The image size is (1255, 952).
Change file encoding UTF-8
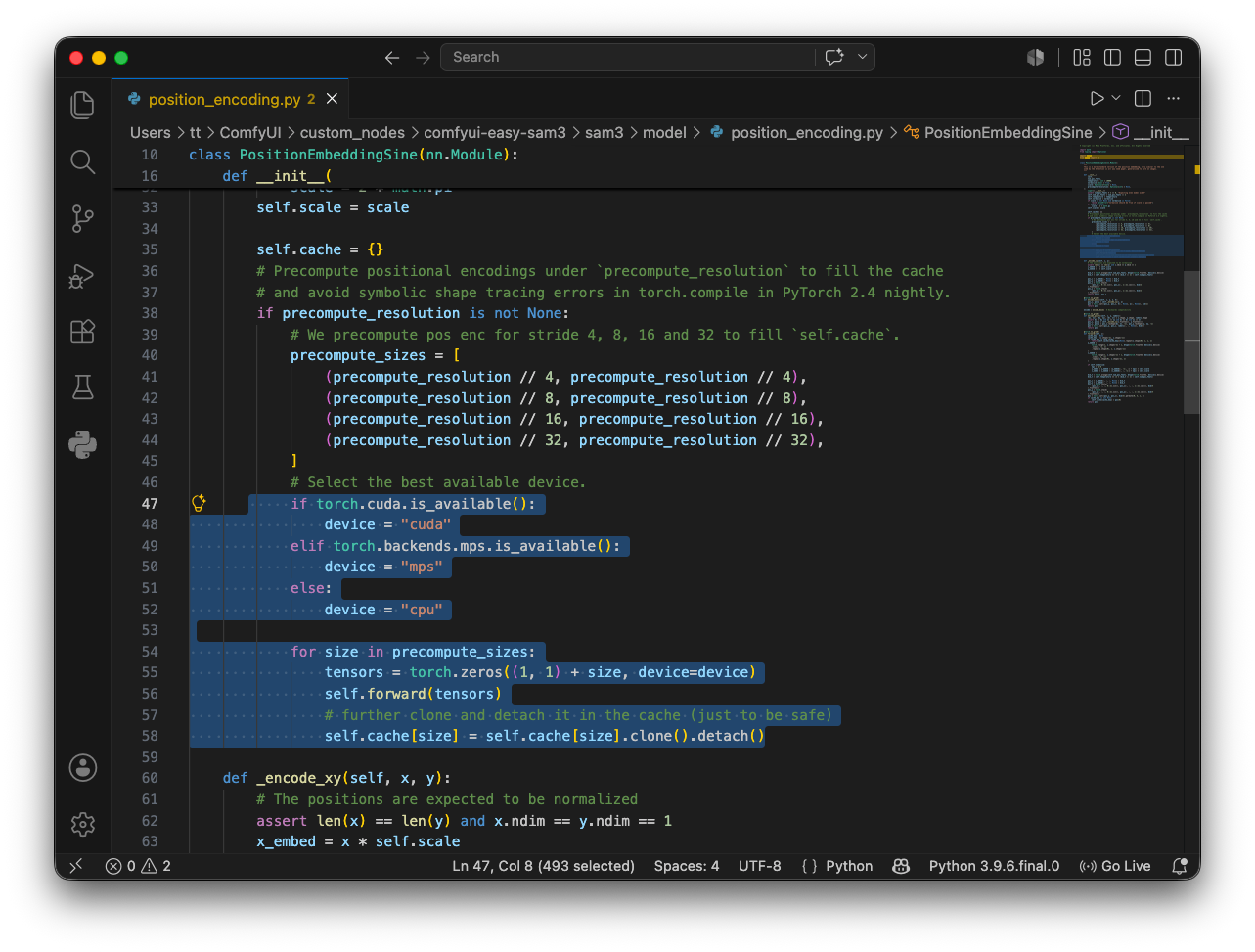point(760,866)
